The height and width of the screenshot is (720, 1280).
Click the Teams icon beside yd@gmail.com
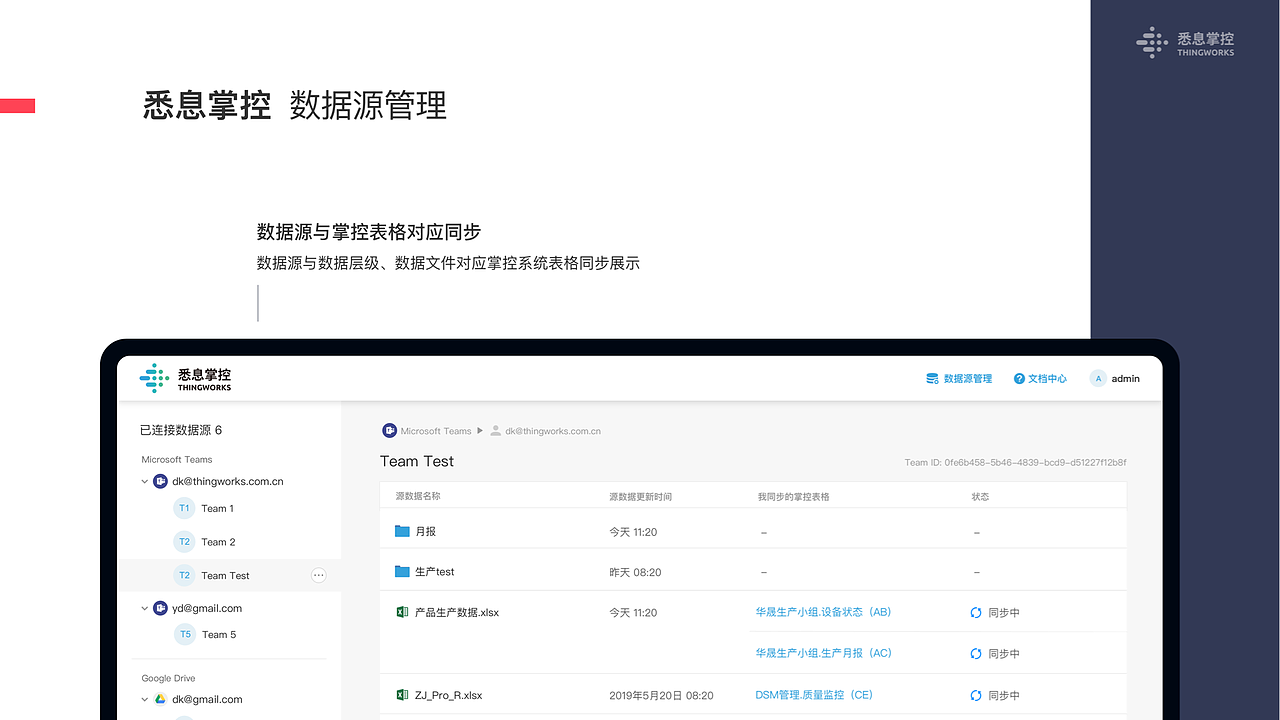pyautogui.click(x=160, y=608)
